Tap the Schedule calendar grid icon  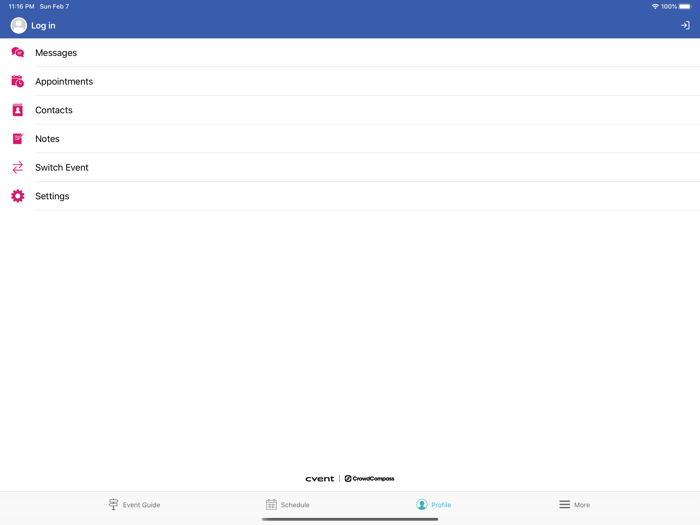(271, 504)
